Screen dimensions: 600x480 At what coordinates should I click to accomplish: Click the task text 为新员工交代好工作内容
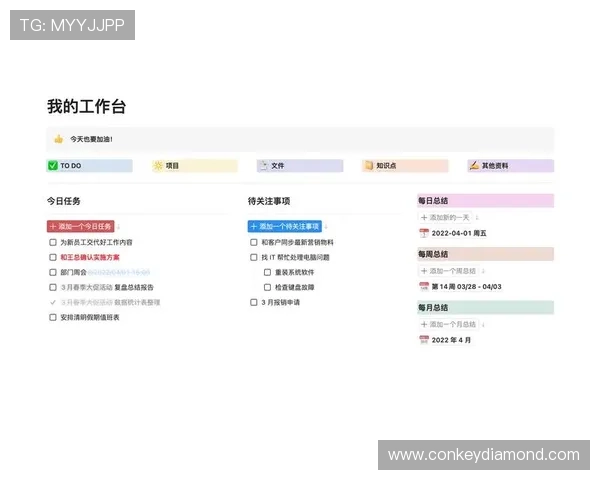(x=96, y=242)
